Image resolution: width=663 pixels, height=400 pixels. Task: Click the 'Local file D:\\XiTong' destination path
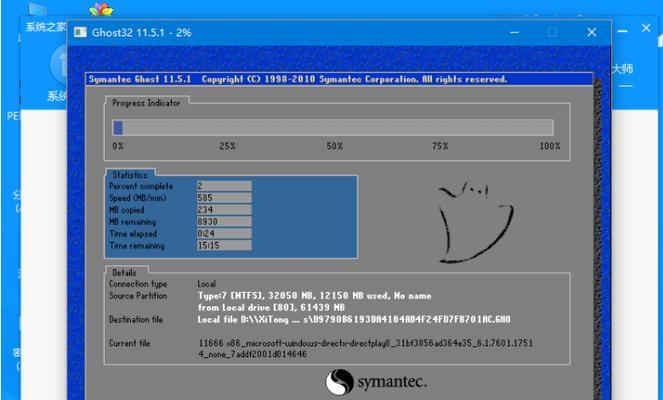click(x=354, y=319)
